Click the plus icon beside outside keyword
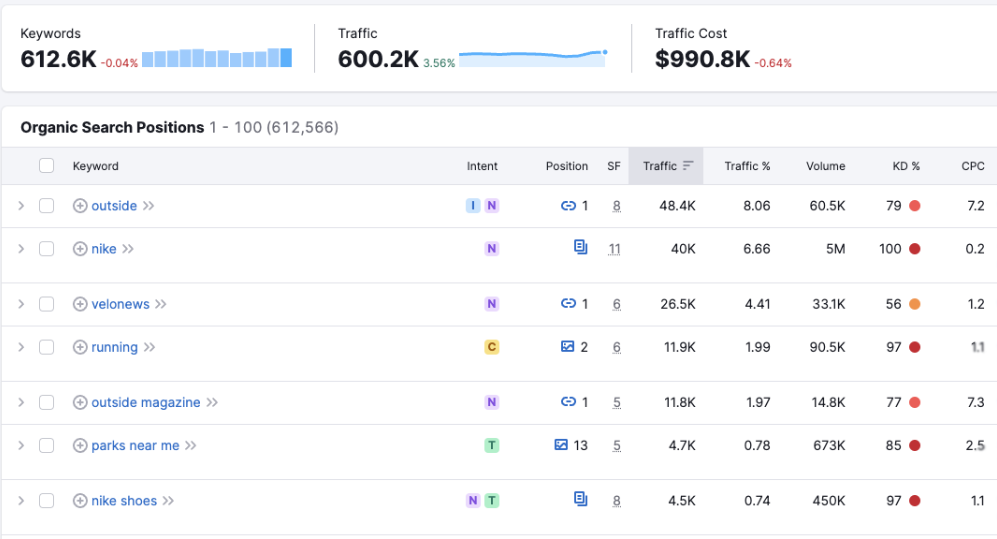 click(80, 206)
